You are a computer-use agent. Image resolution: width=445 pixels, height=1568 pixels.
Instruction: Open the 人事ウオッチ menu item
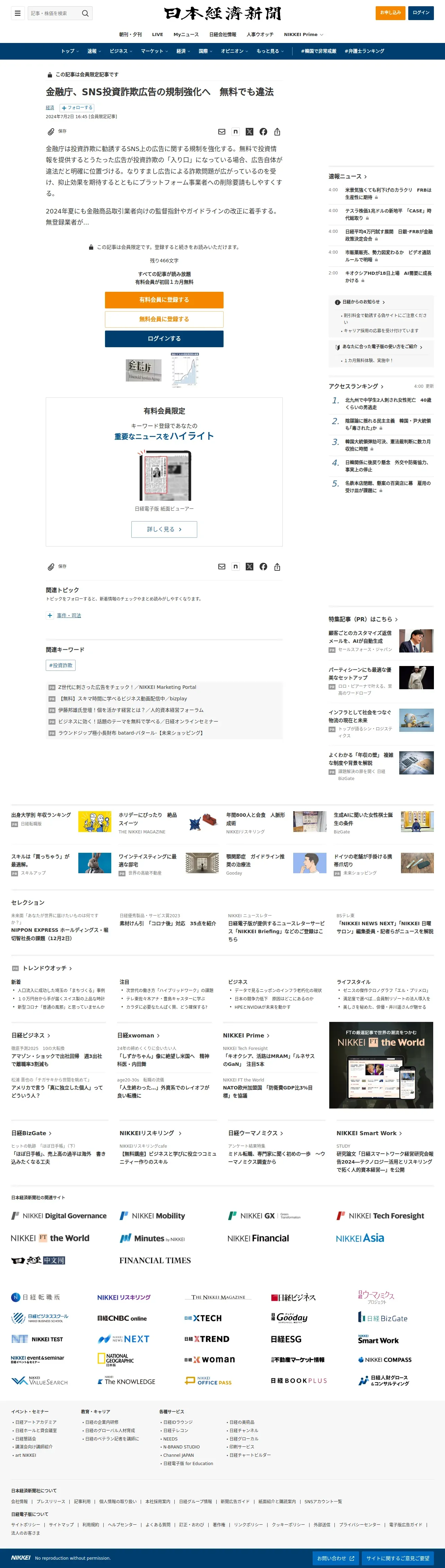(260, 35)
